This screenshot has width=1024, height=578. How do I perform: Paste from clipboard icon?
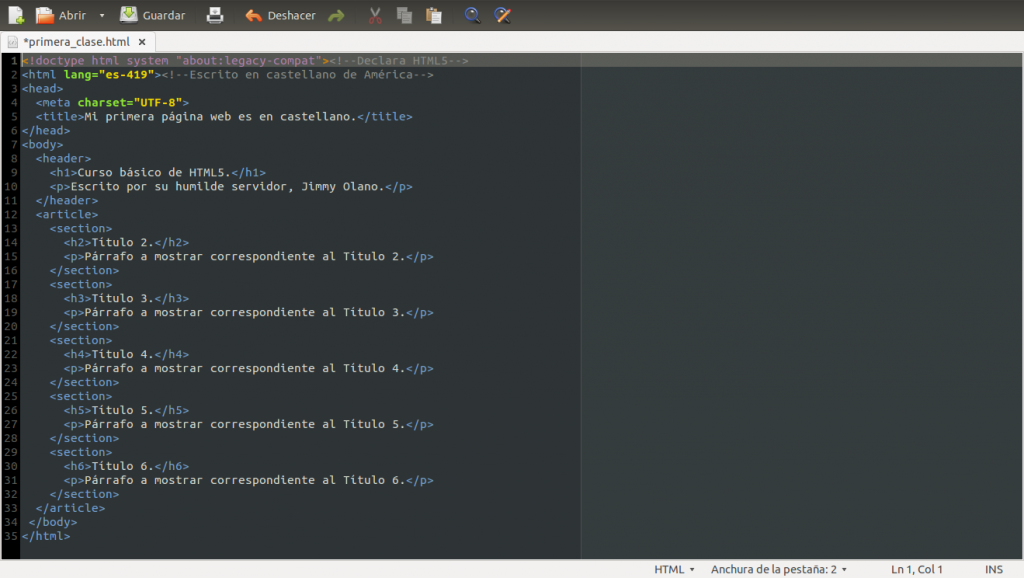(433, 15)
